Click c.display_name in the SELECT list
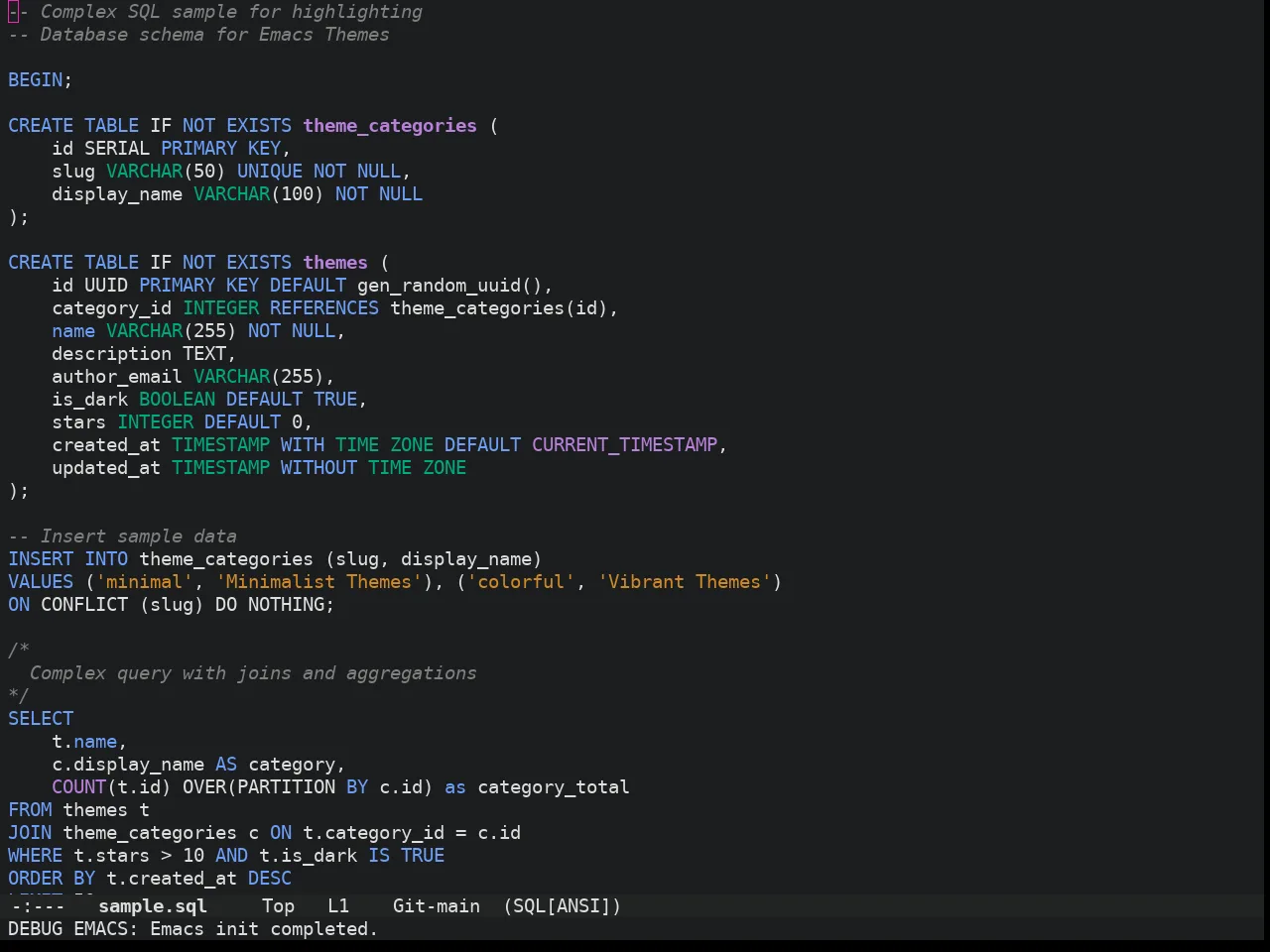1270x952 pixels. click(x=128, y=764)
